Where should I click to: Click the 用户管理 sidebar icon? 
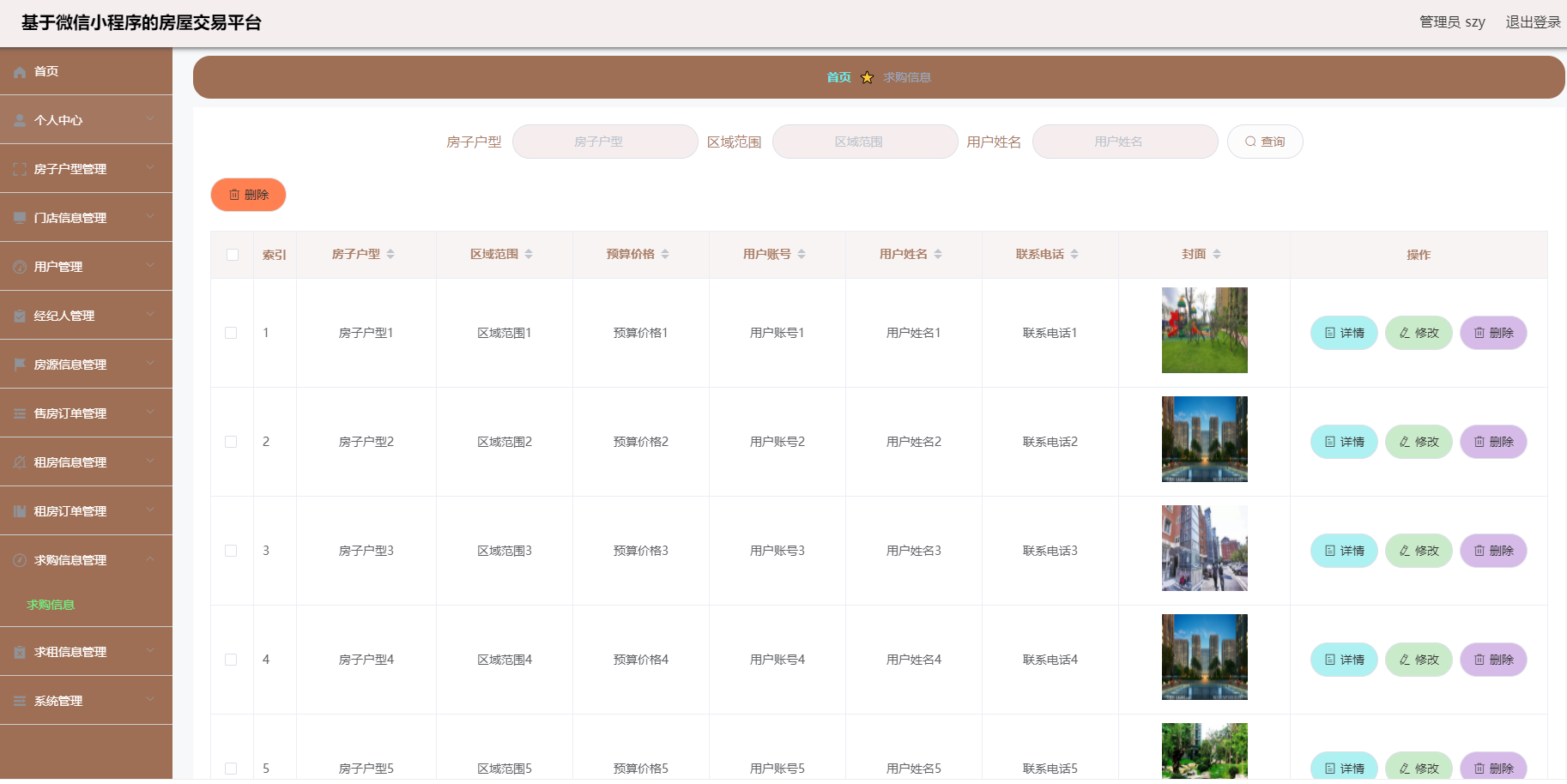pos(20,267)
